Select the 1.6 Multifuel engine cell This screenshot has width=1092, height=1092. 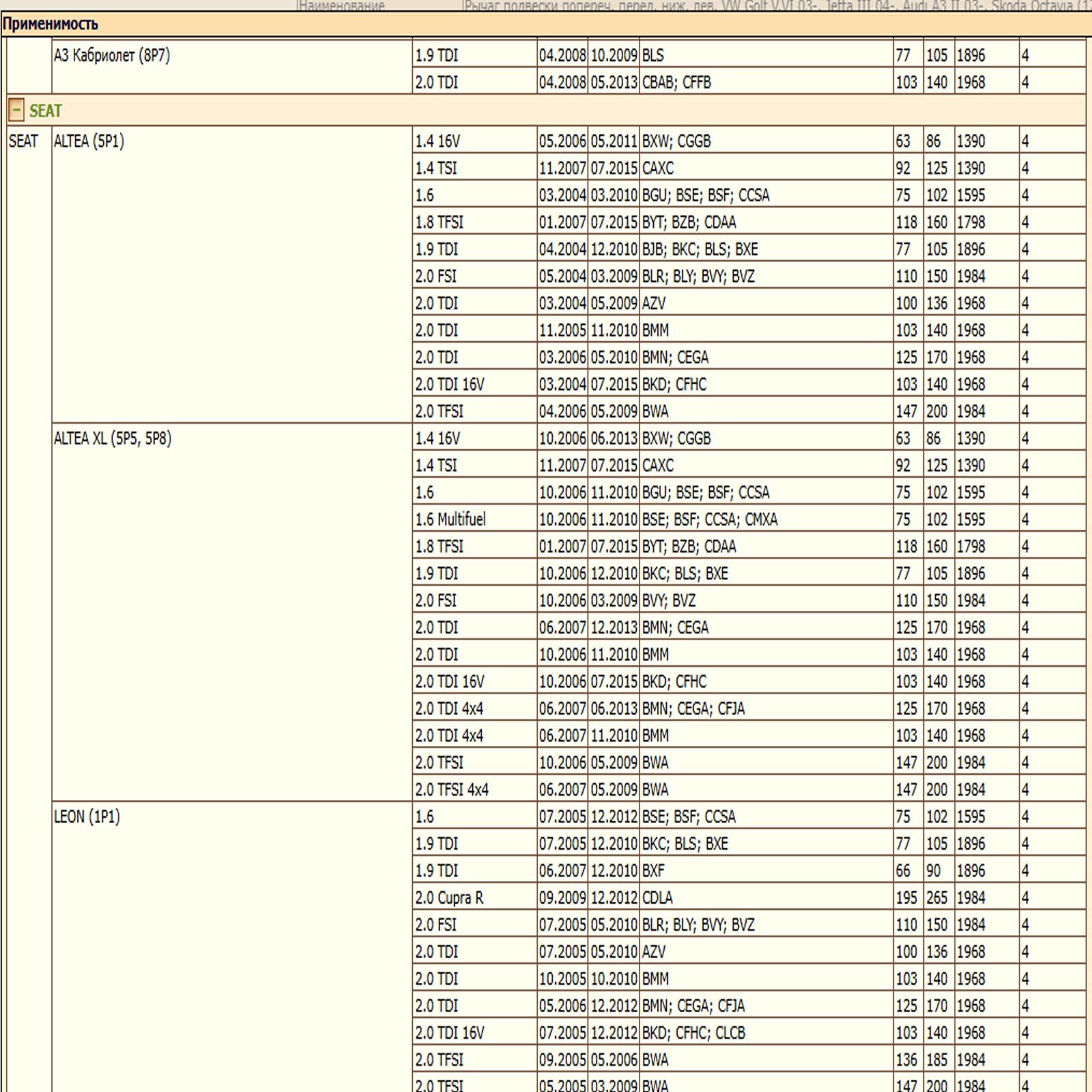point(475,519)
